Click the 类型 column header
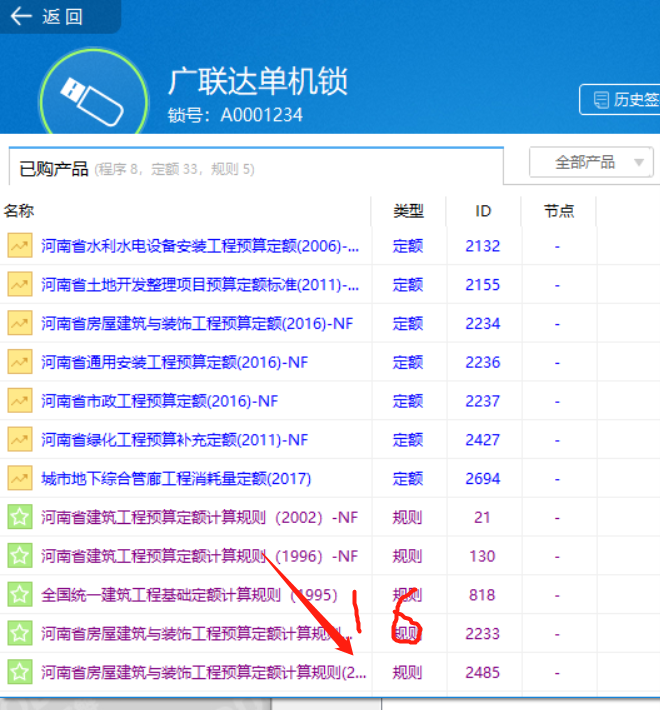Image resolution: width=660 pixels, height=710 pixels. [408, 211]
